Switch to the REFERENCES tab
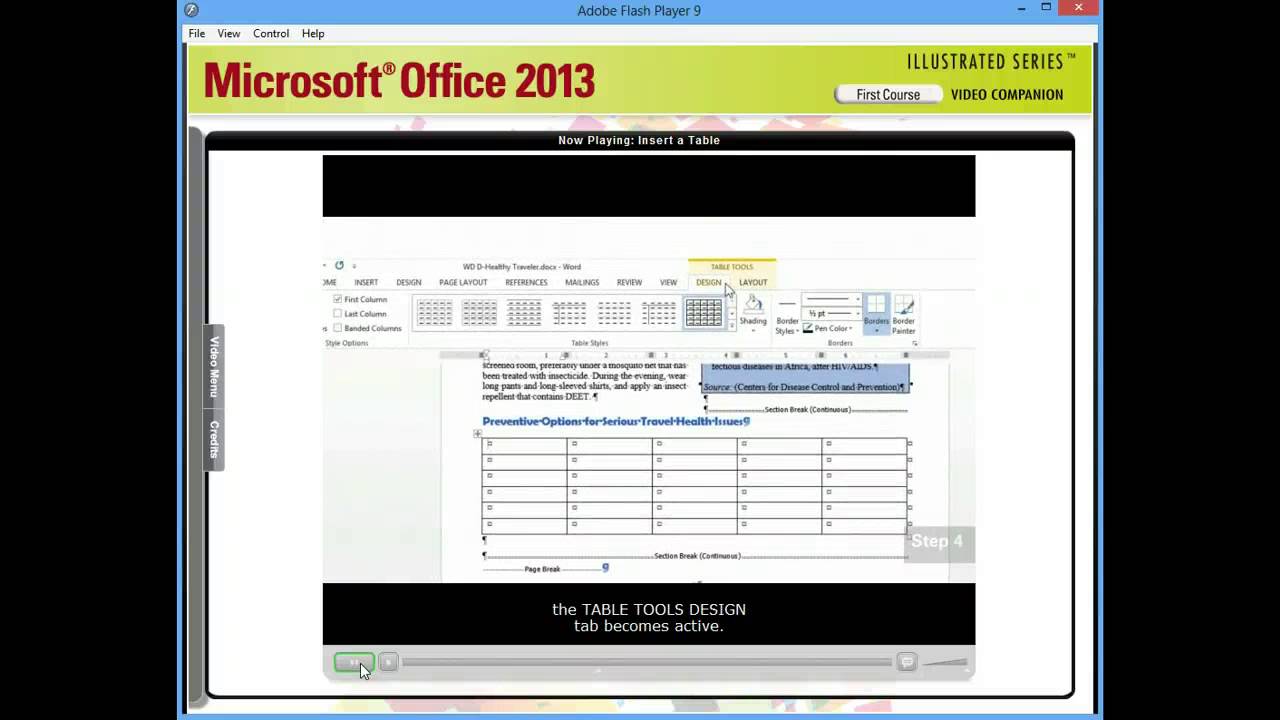Viewport: 1280px width, 720px height. [526, 283]
